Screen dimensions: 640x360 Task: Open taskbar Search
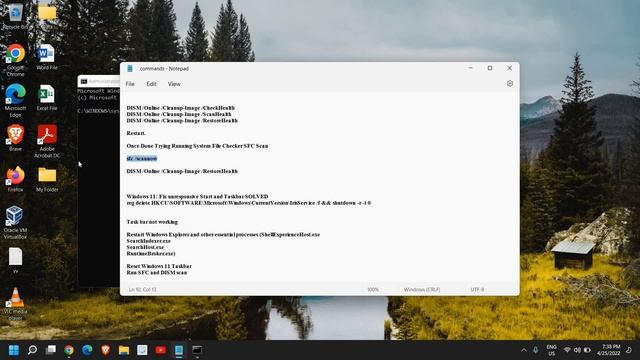pos(32,350)
